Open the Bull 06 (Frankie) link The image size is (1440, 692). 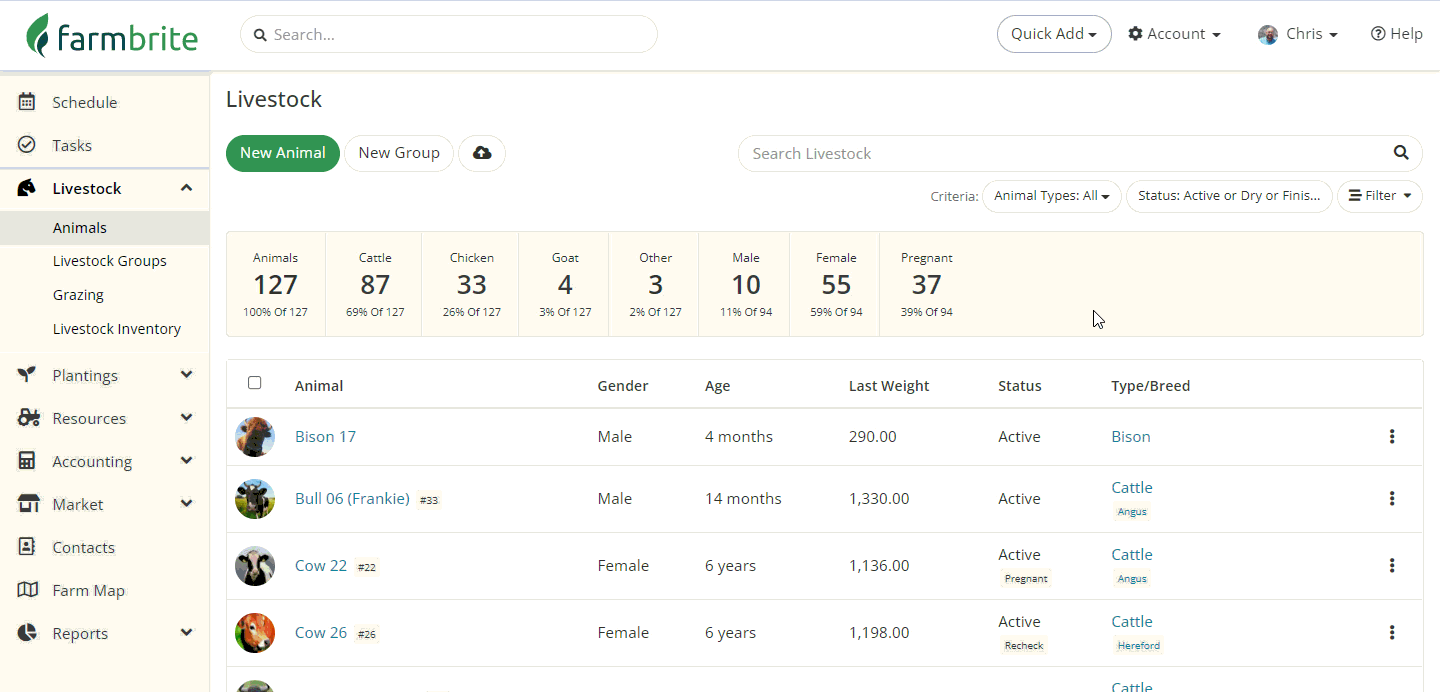(x=352, y=499)
